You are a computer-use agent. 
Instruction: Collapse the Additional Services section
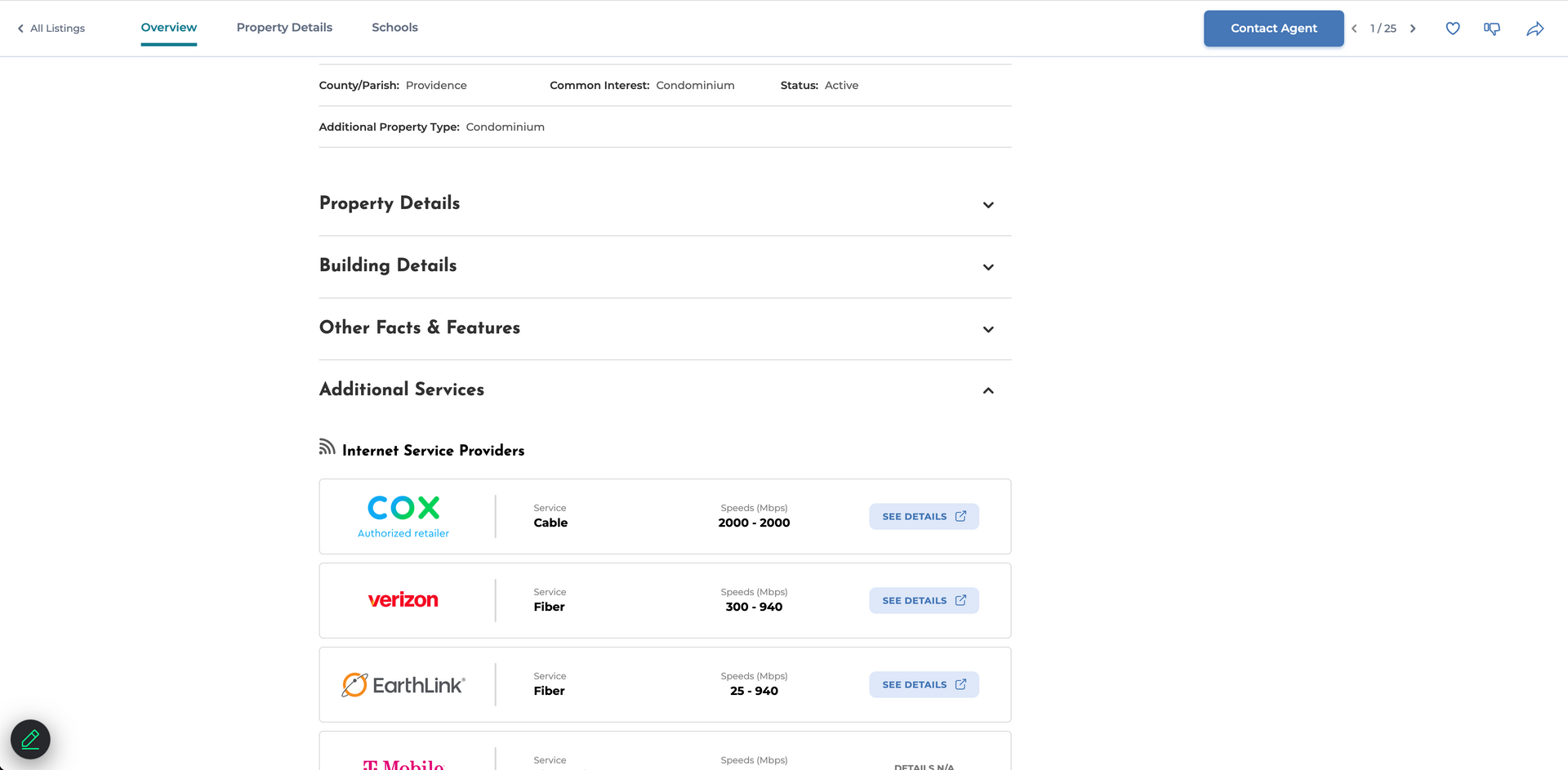coord(987,391)
